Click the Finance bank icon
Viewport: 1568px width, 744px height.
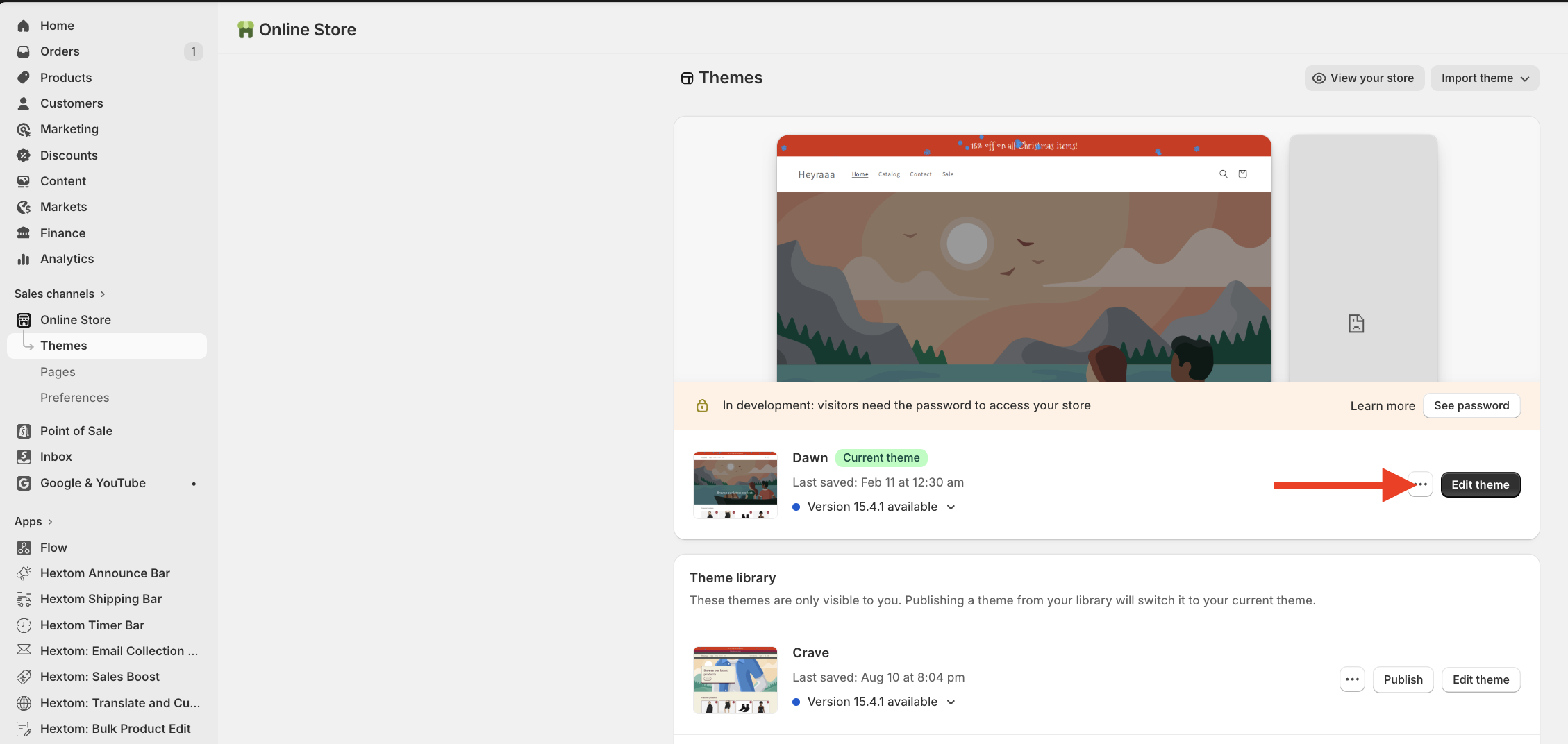click(x=24, y=233)
